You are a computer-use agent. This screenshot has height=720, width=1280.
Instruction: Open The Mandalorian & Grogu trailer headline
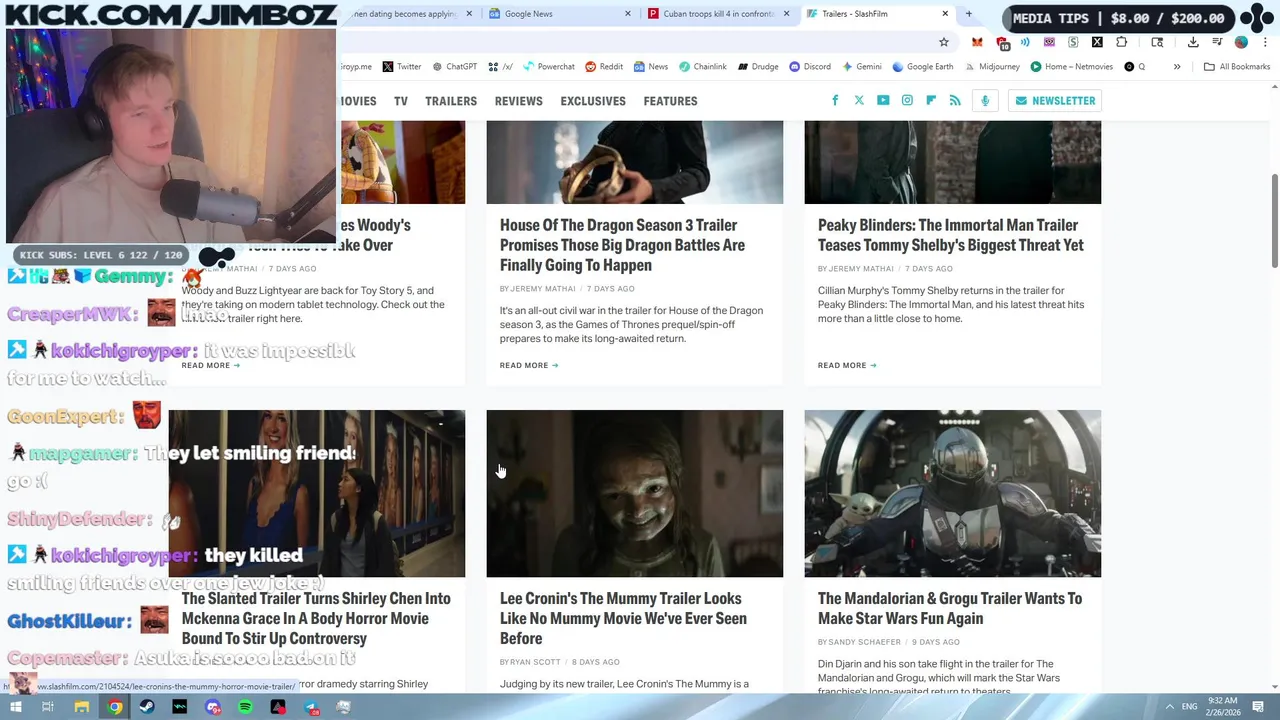click(x=950, y=608)
